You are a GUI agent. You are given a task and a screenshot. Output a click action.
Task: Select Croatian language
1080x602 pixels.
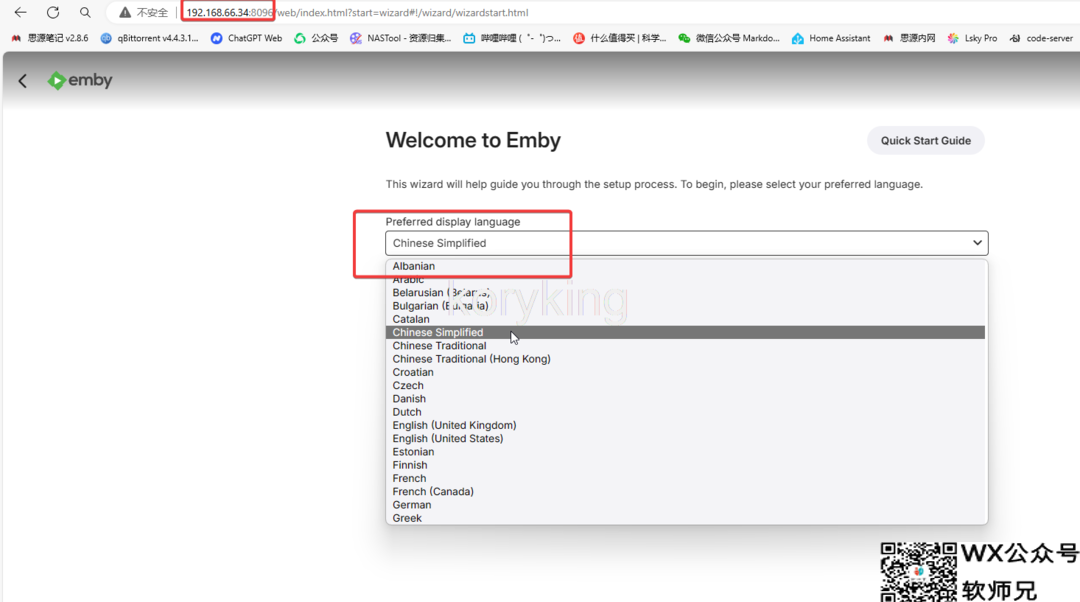(x=685, y=372)
